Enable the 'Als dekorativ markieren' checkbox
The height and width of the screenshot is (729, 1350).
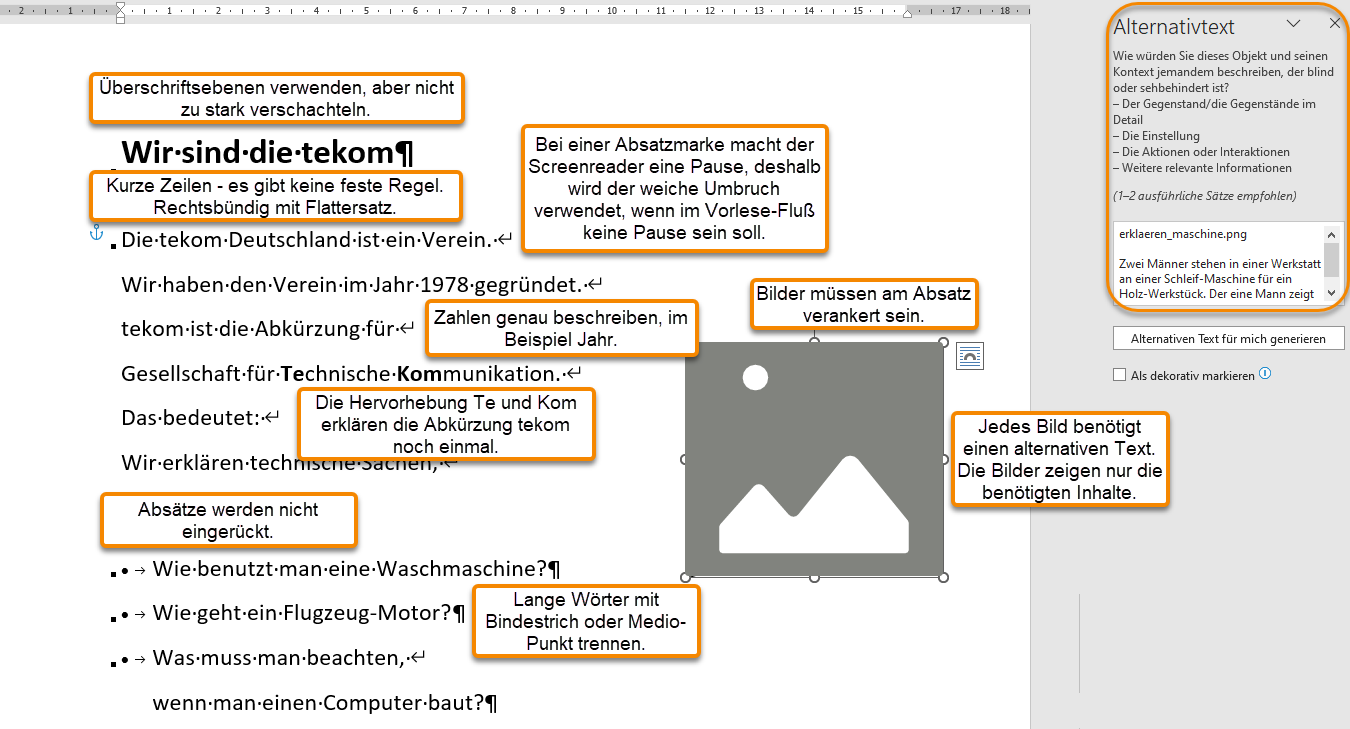click(x=1119, y=375)
